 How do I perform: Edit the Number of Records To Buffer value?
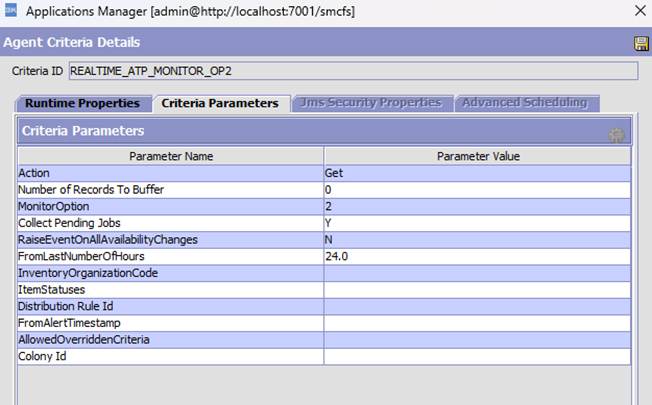(477, 190)
